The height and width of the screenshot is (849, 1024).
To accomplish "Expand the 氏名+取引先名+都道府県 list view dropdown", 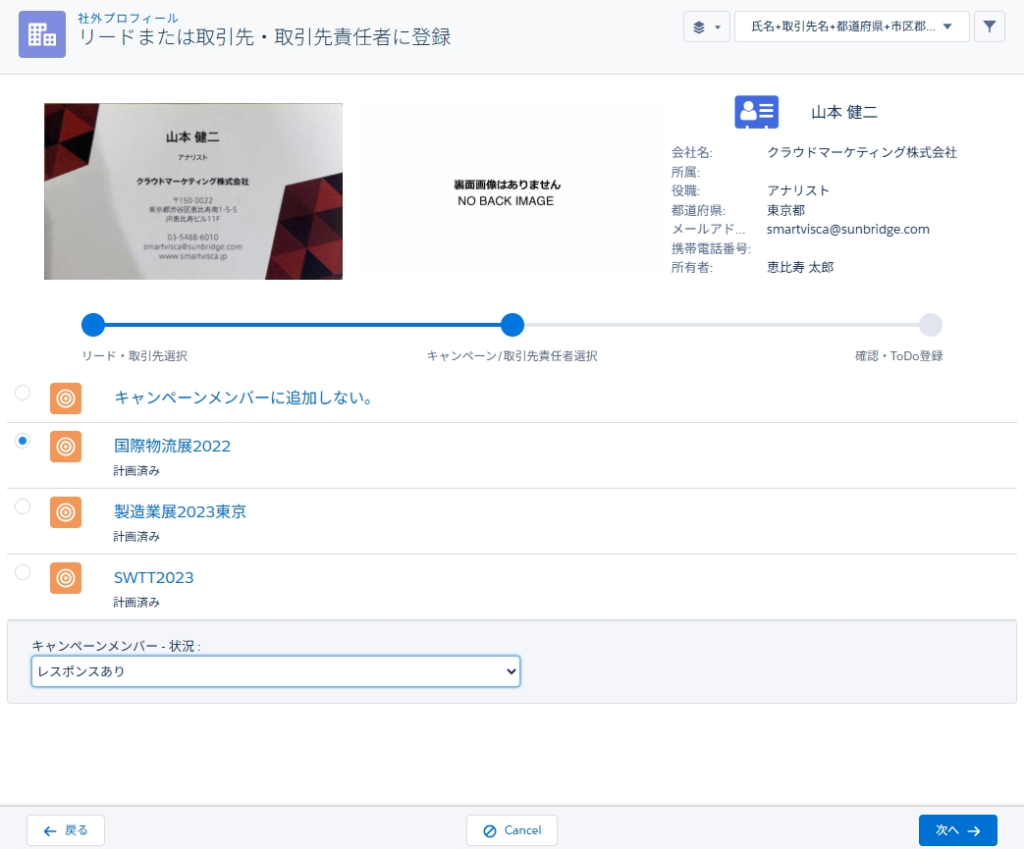I will 851,27.
